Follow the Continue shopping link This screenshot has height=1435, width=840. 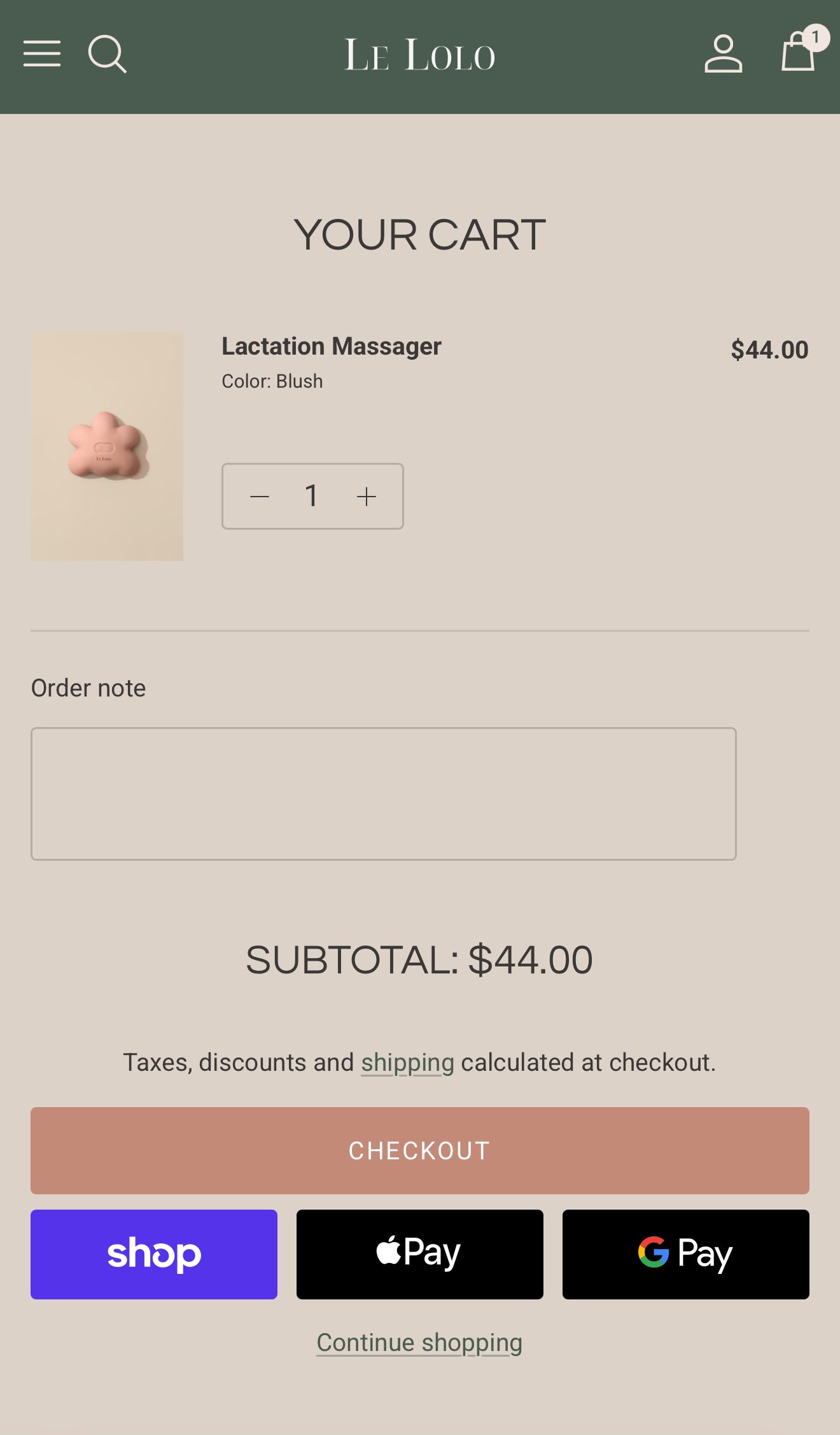coord(420,1343)
